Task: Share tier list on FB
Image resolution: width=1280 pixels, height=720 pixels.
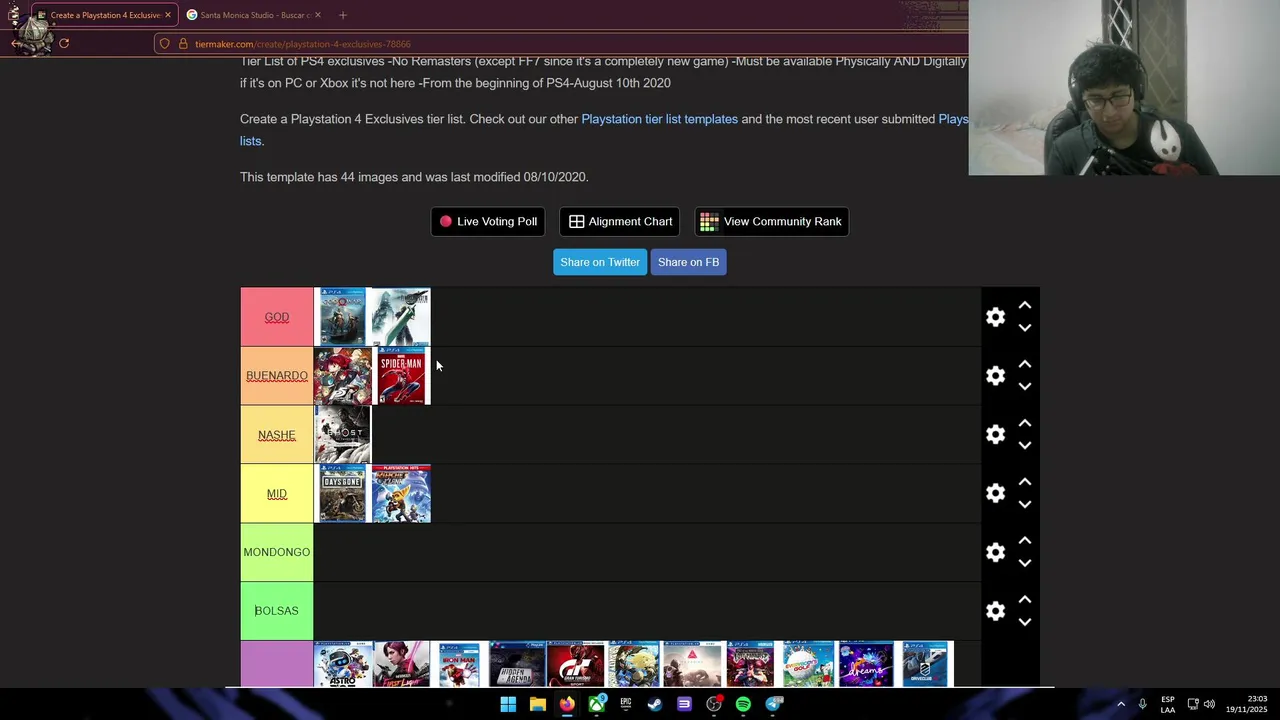Action: point(688,262)
